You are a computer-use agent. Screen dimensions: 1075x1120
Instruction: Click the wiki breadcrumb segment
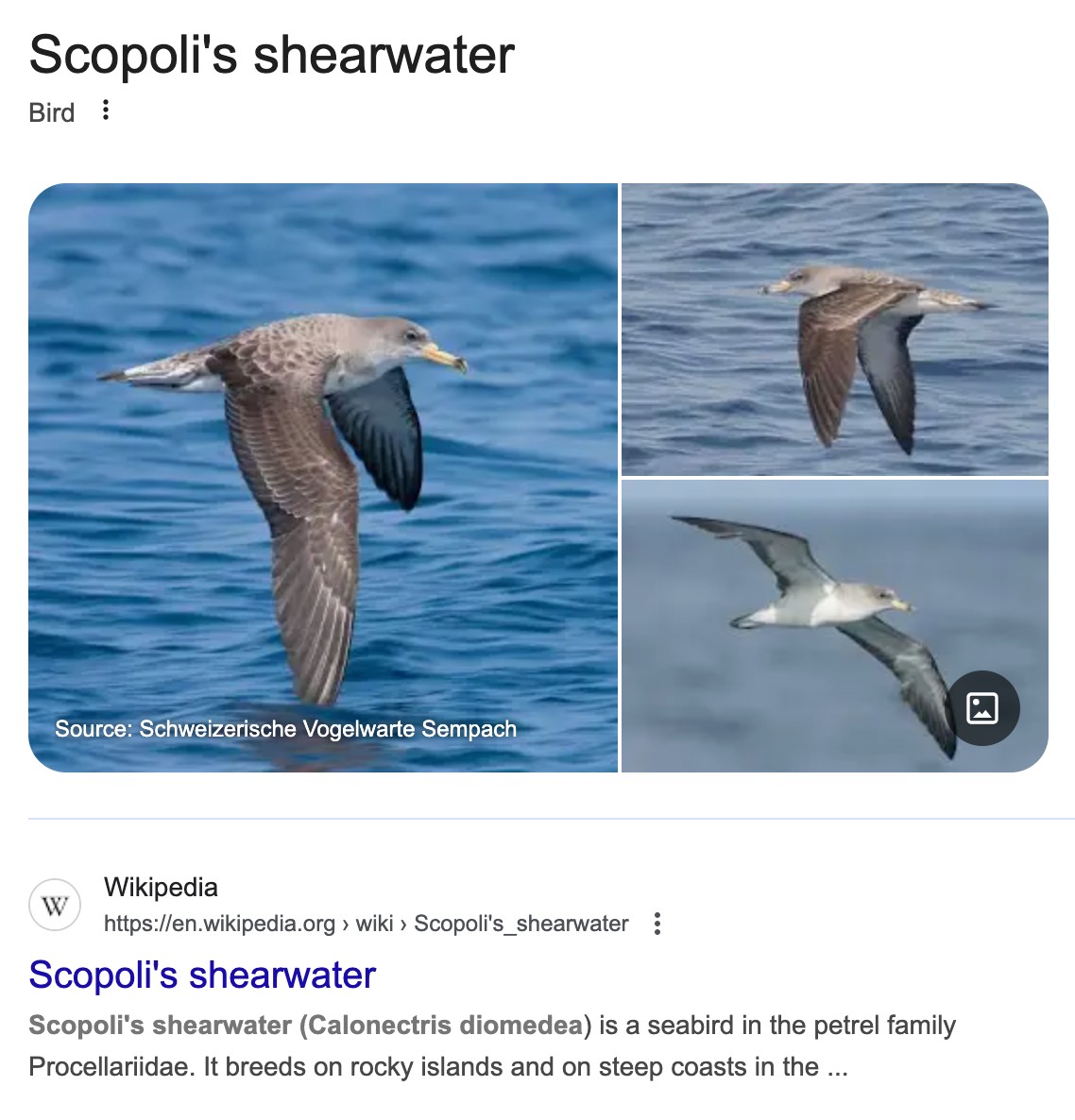pos(374,924)
